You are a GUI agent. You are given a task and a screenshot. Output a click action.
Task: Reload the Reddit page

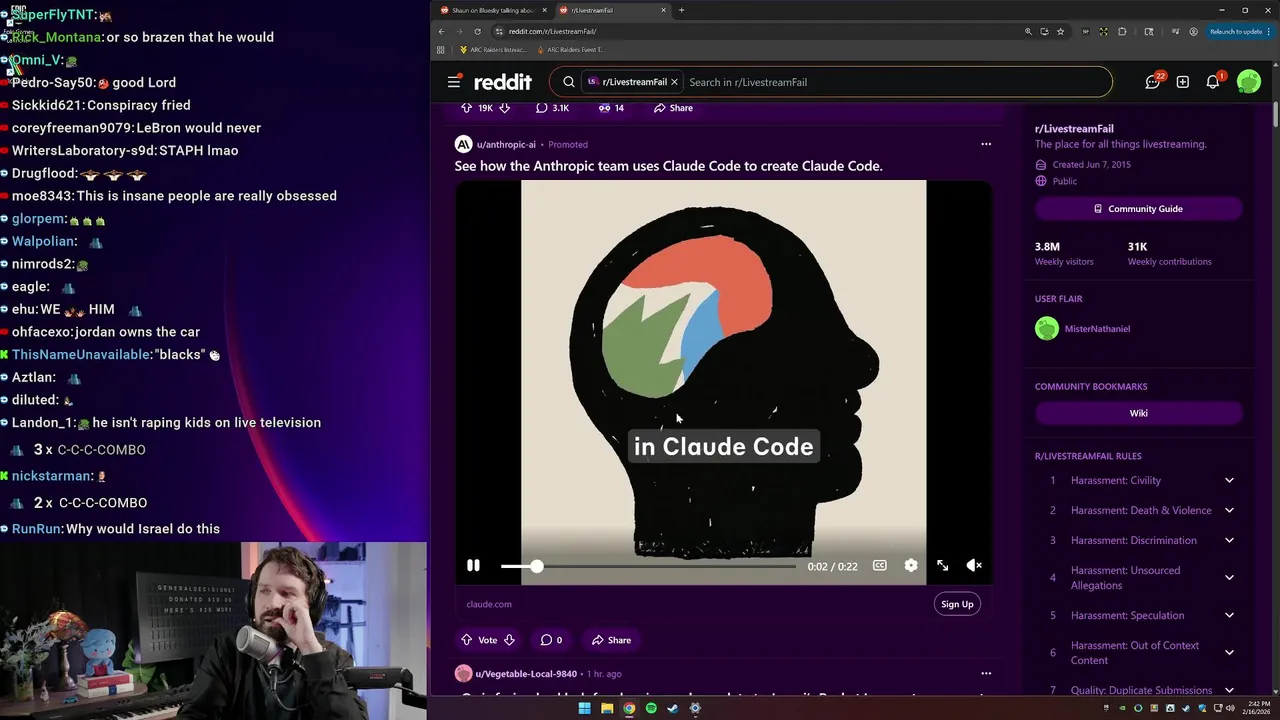[x=477, y=31]
